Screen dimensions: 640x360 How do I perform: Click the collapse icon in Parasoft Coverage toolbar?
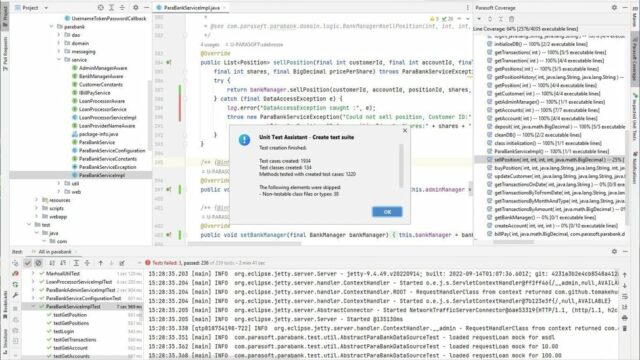tap(501, 19)
